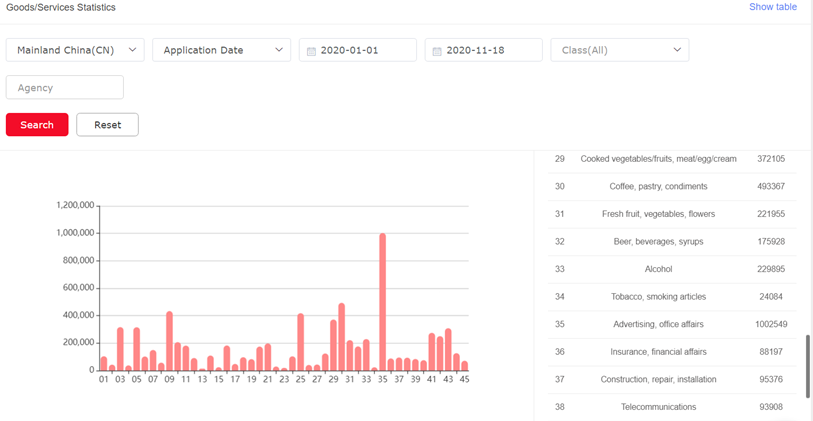Focus the Agency input field
Screen dimensions: 813x421
tap(65, 87)
